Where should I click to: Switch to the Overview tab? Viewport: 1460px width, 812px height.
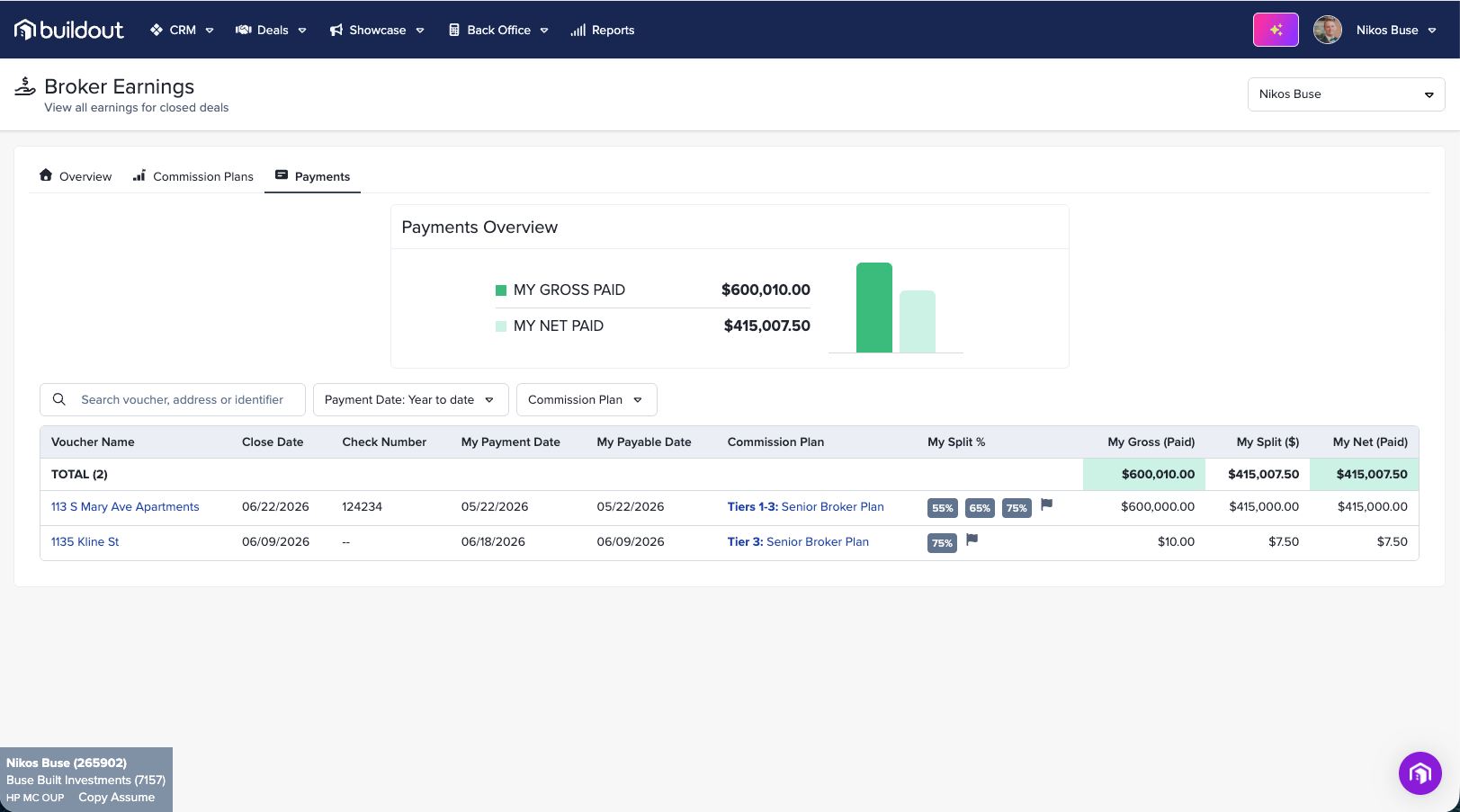(76, 176)
